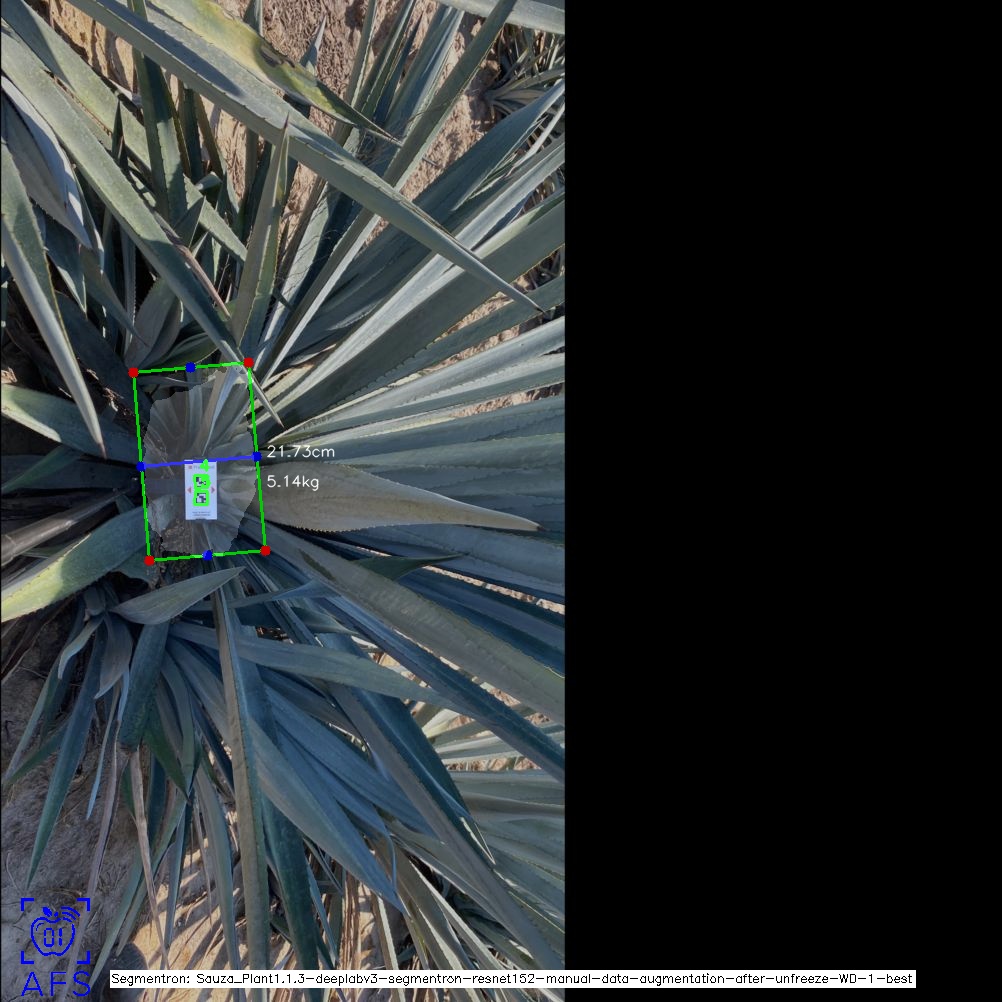The height and width of the screenshot is (1002, 1002).
Task: Select the 21.73cm width measurement label
Action: pyautogui.click(x=300, y=452)
